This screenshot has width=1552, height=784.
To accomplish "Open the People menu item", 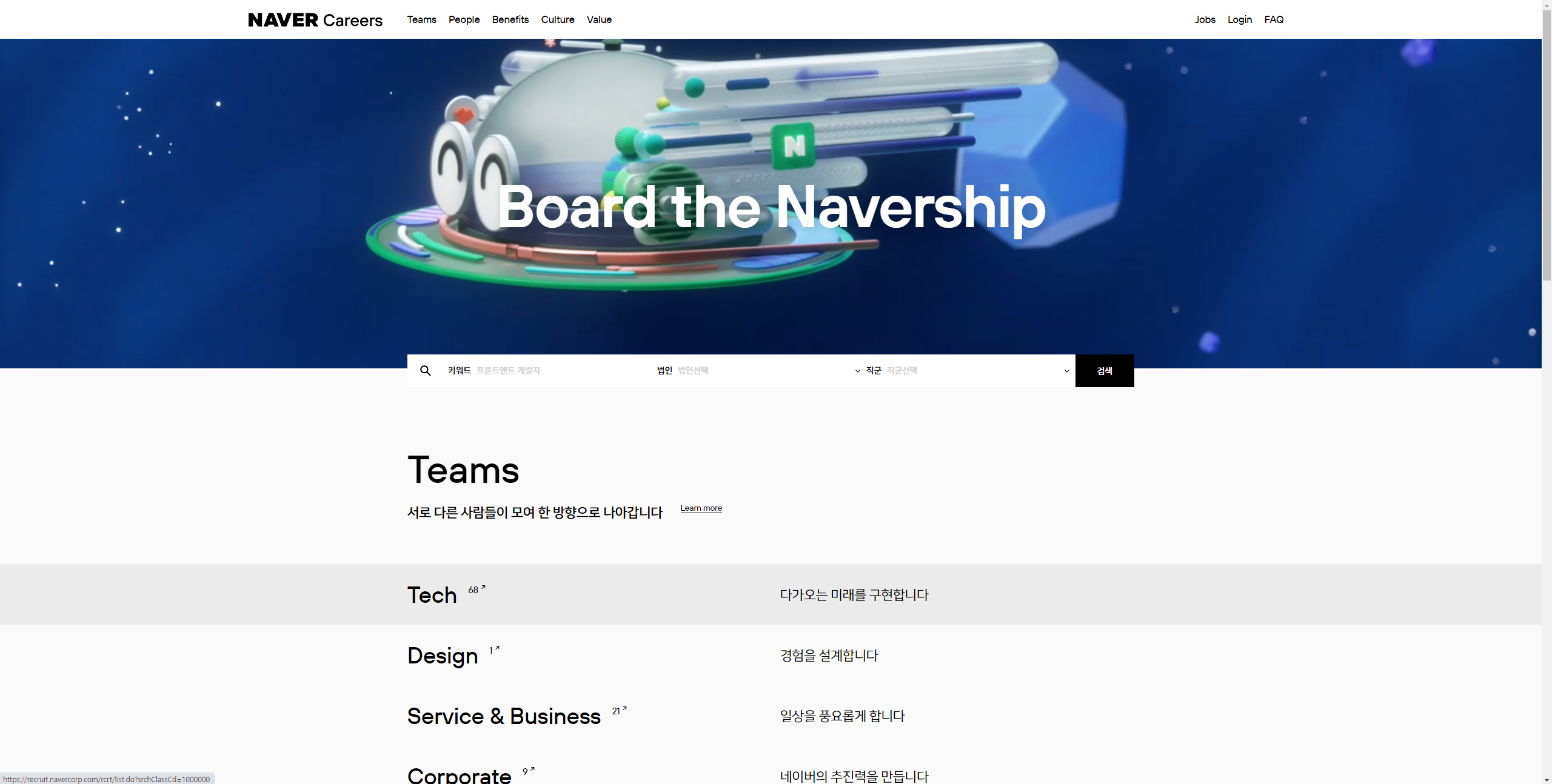I will pos(464,19).
